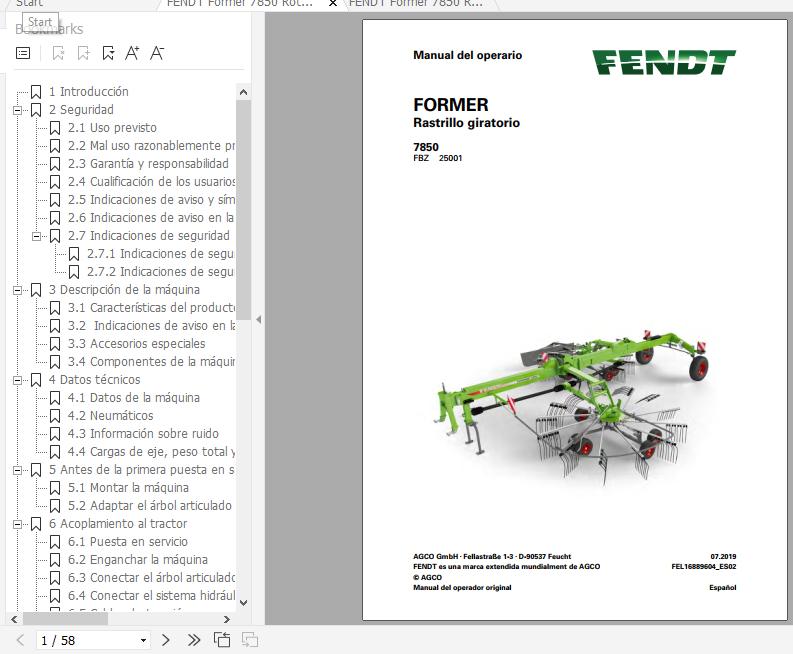
Task: Go to 3.1 Características del producto
Action: coord(151,308)
